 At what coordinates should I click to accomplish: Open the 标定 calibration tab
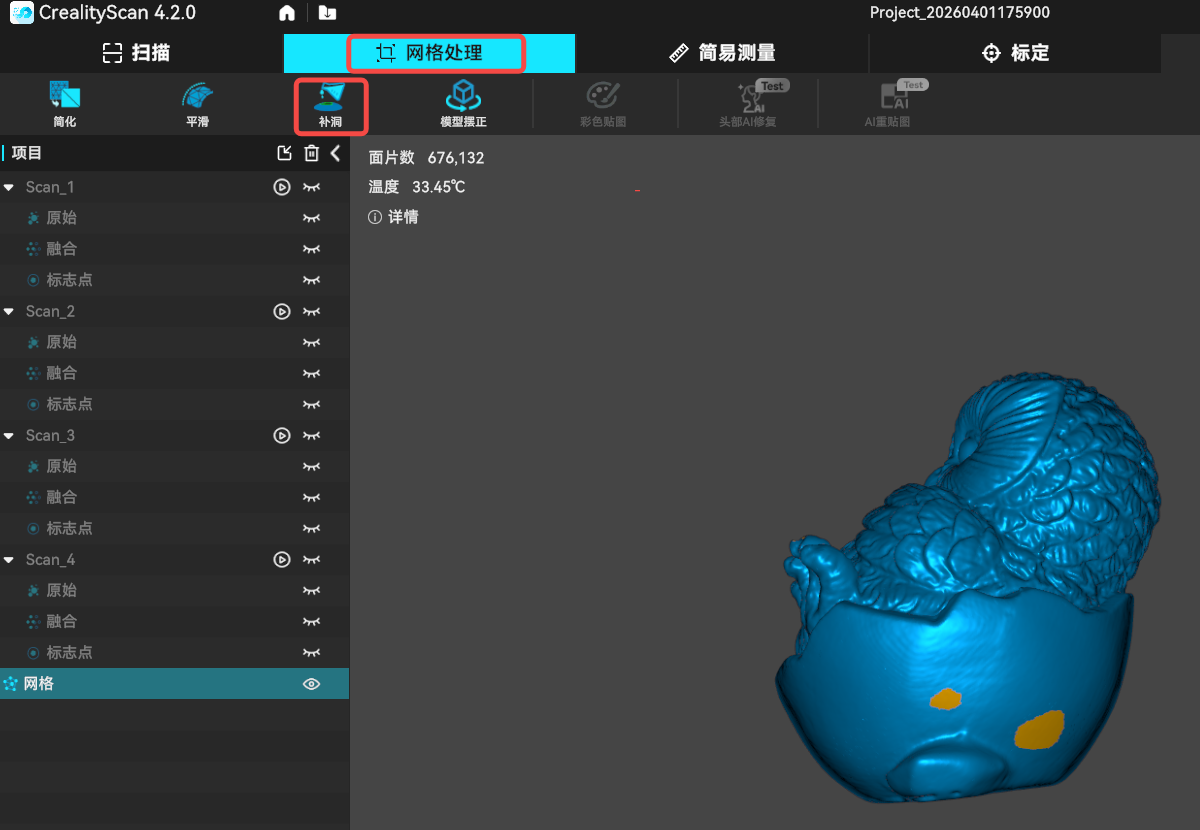click(1015, 53)
